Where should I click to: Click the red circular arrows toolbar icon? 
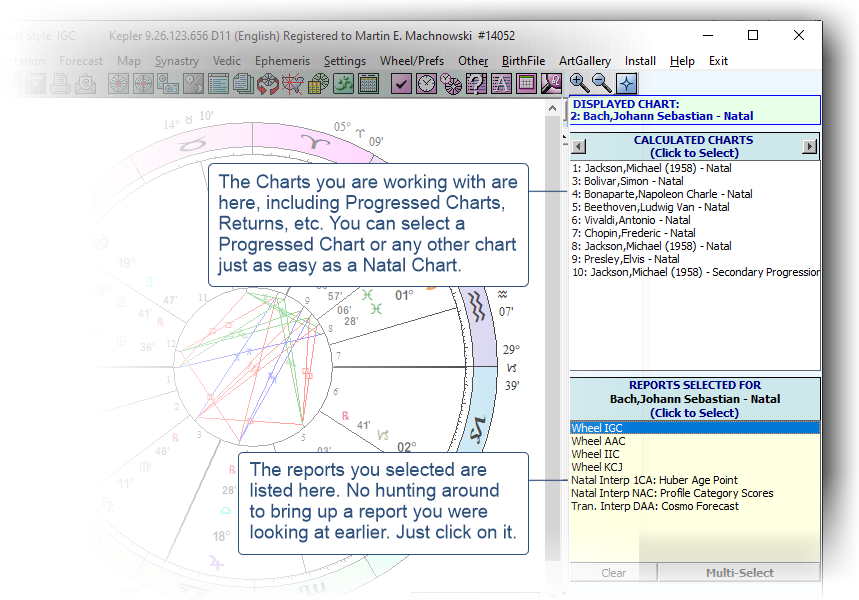tap(268, 84)
